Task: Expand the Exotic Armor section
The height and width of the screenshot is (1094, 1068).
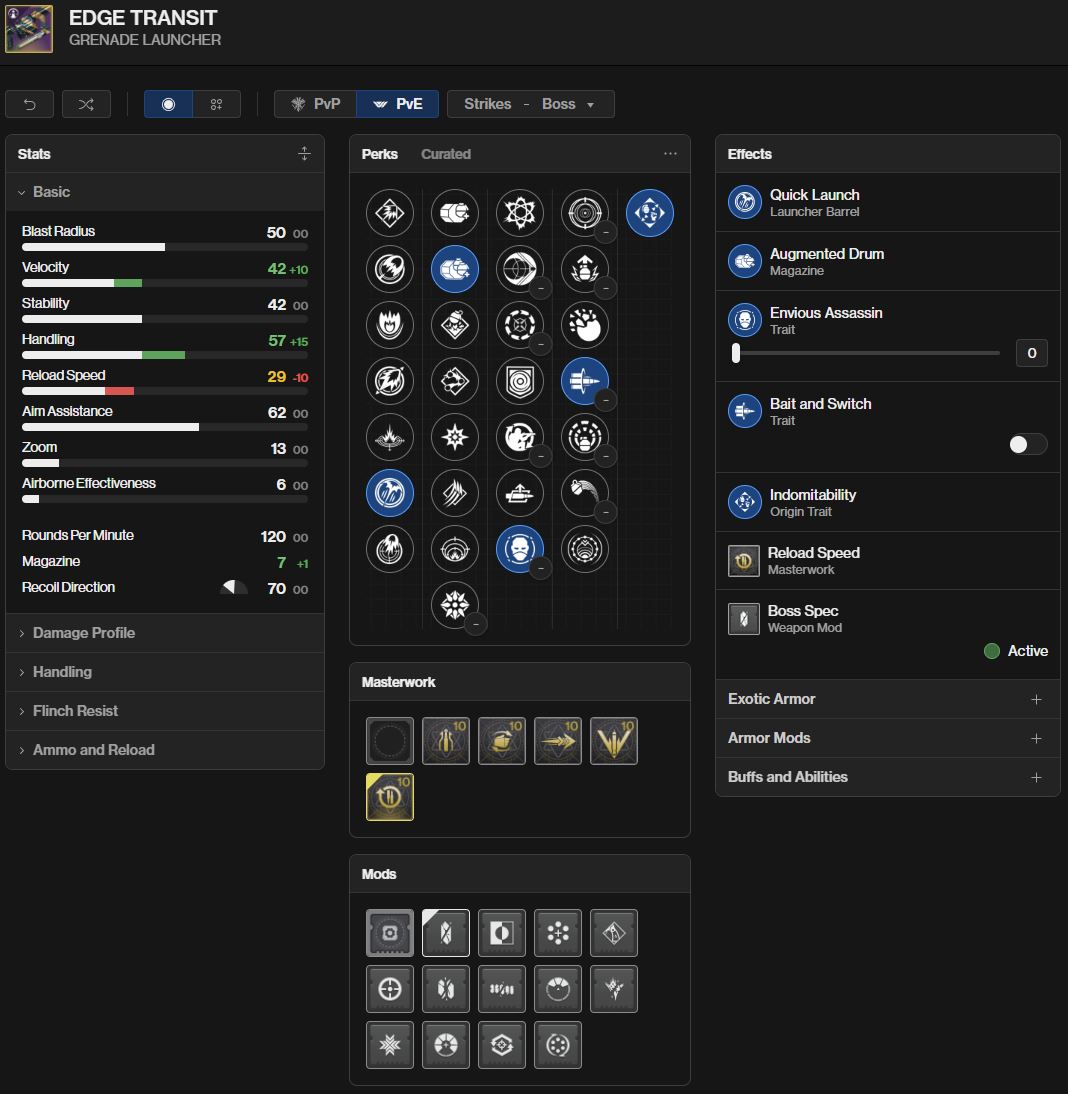Action: point(887,699)
